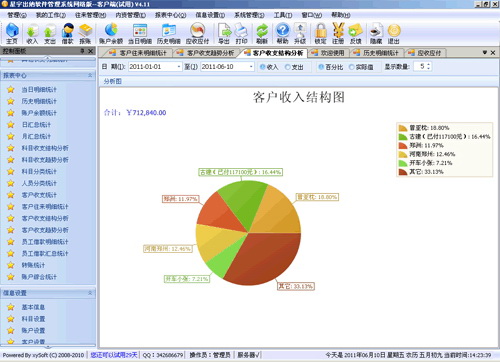Switch to the 应收应付 tab
This screenshot has height=362, width=500.
pyautogui.click(x=426, y=53)
